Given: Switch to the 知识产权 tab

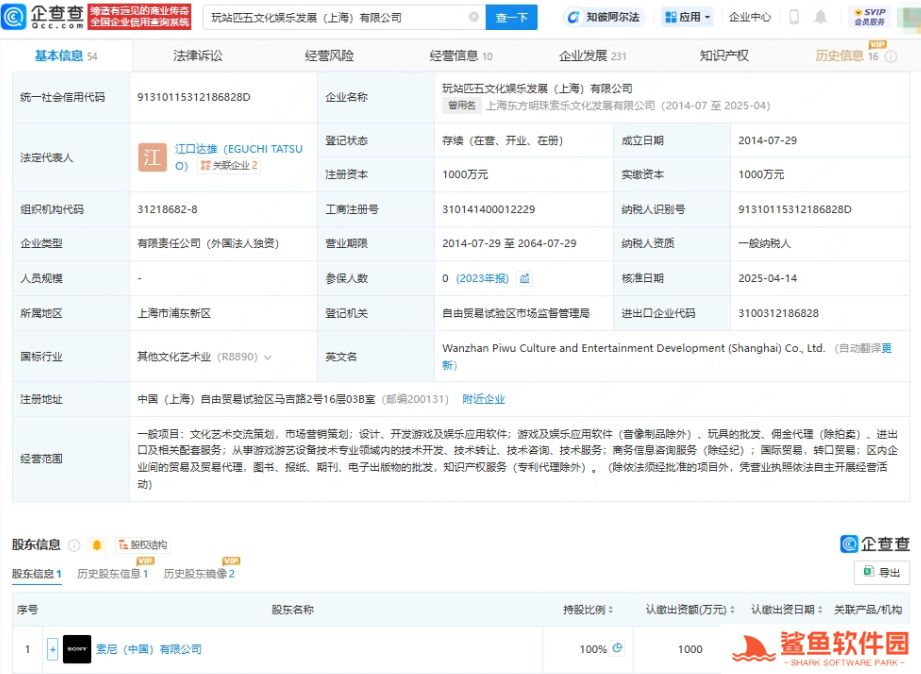Looking at the screenshot, I should (723, 56).
